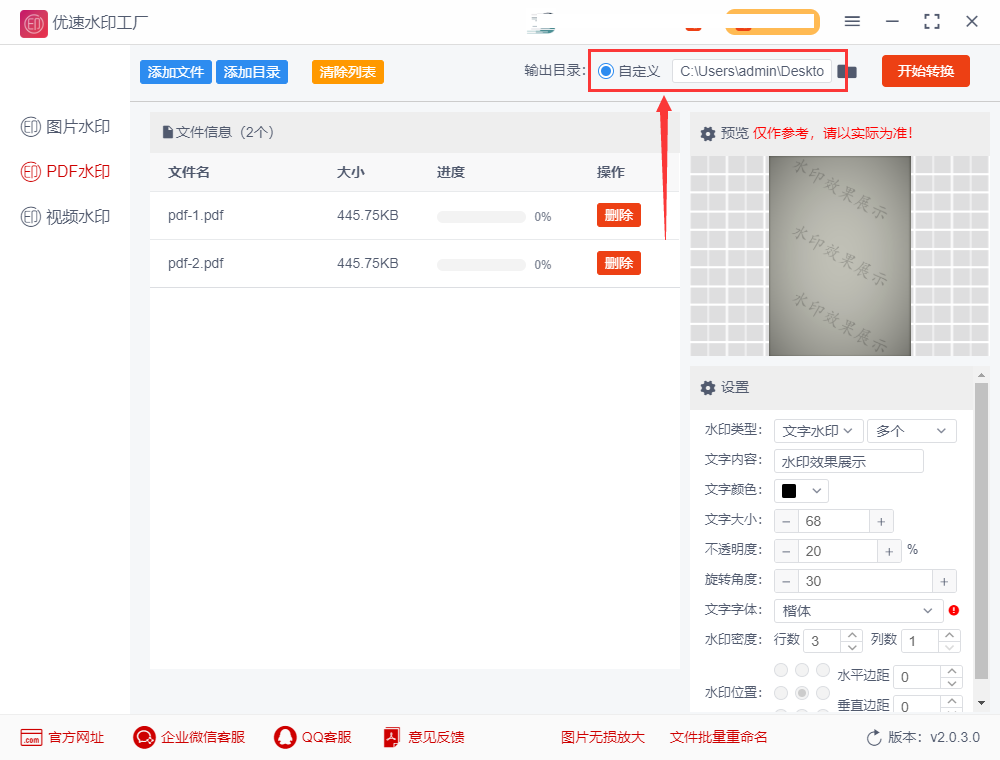Toggle fullscreen with the maximize icon

pos(932,22)
